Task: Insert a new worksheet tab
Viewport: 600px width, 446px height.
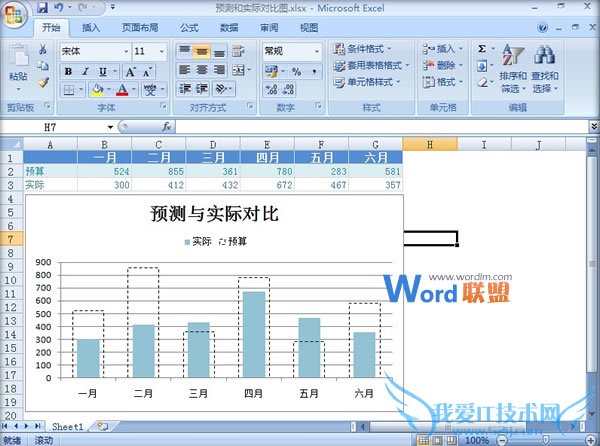Action: pyautogui.click(x=103, y=426)
